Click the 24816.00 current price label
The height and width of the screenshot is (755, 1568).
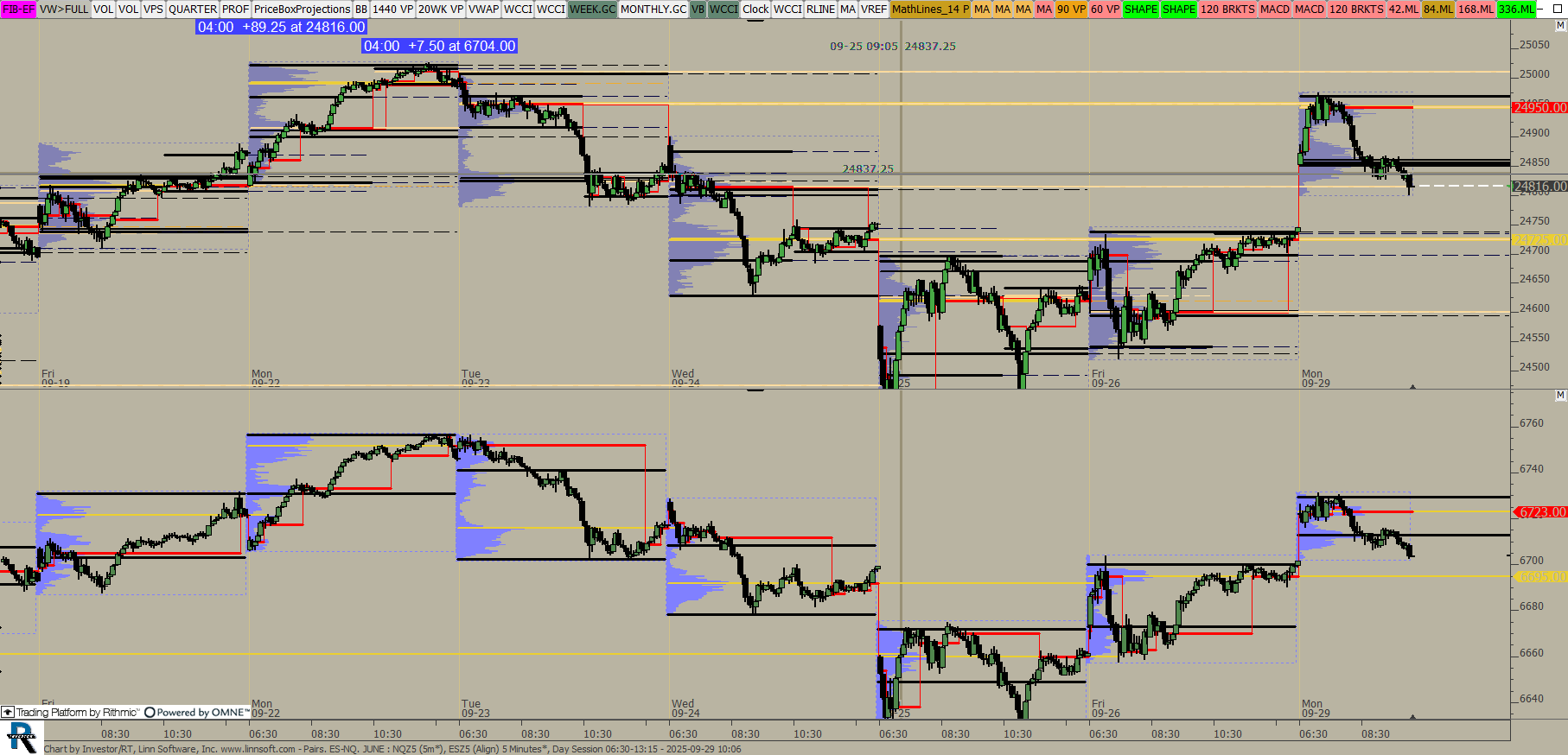(1539, 187)
